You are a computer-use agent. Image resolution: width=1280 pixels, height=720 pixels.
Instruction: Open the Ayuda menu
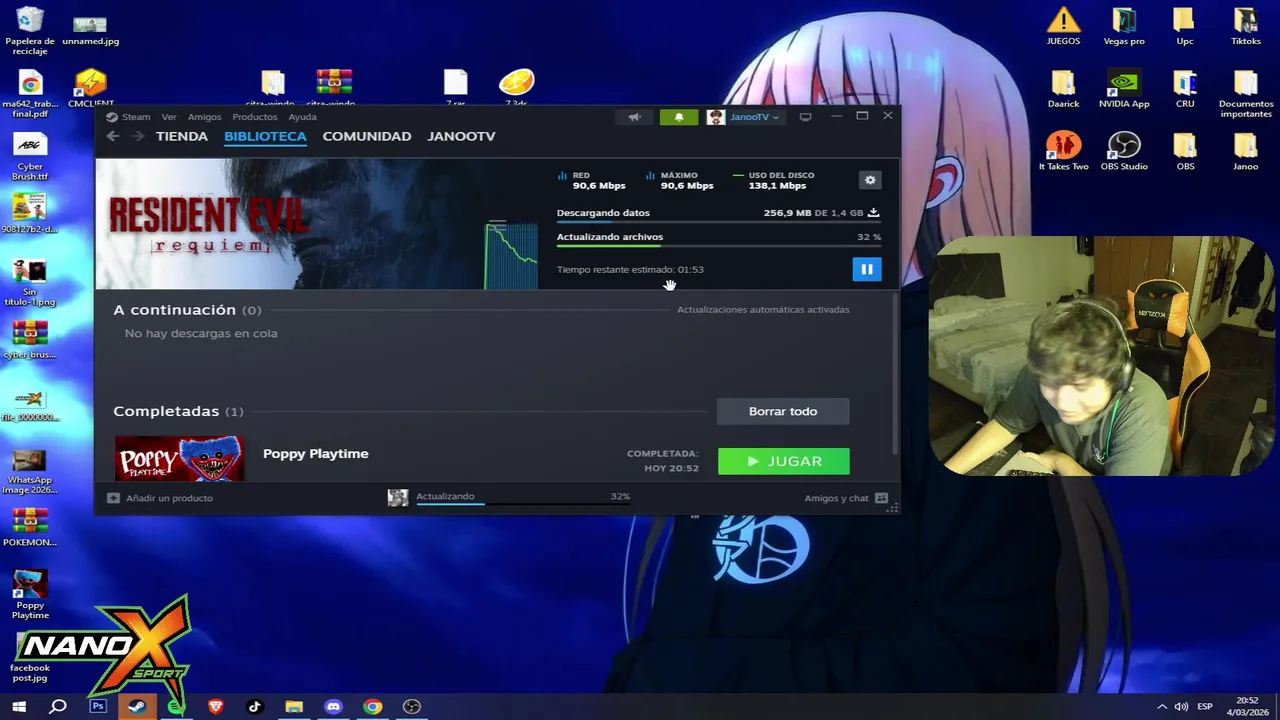[302, 117]
